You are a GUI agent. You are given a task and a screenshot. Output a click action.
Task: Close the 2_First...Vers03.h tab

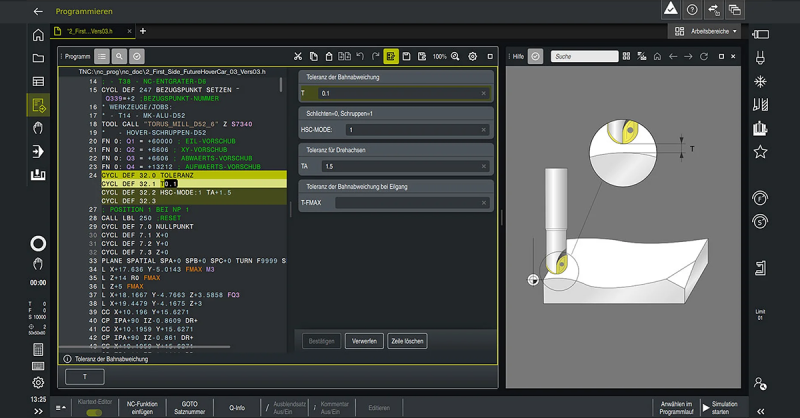pos(129,31)
